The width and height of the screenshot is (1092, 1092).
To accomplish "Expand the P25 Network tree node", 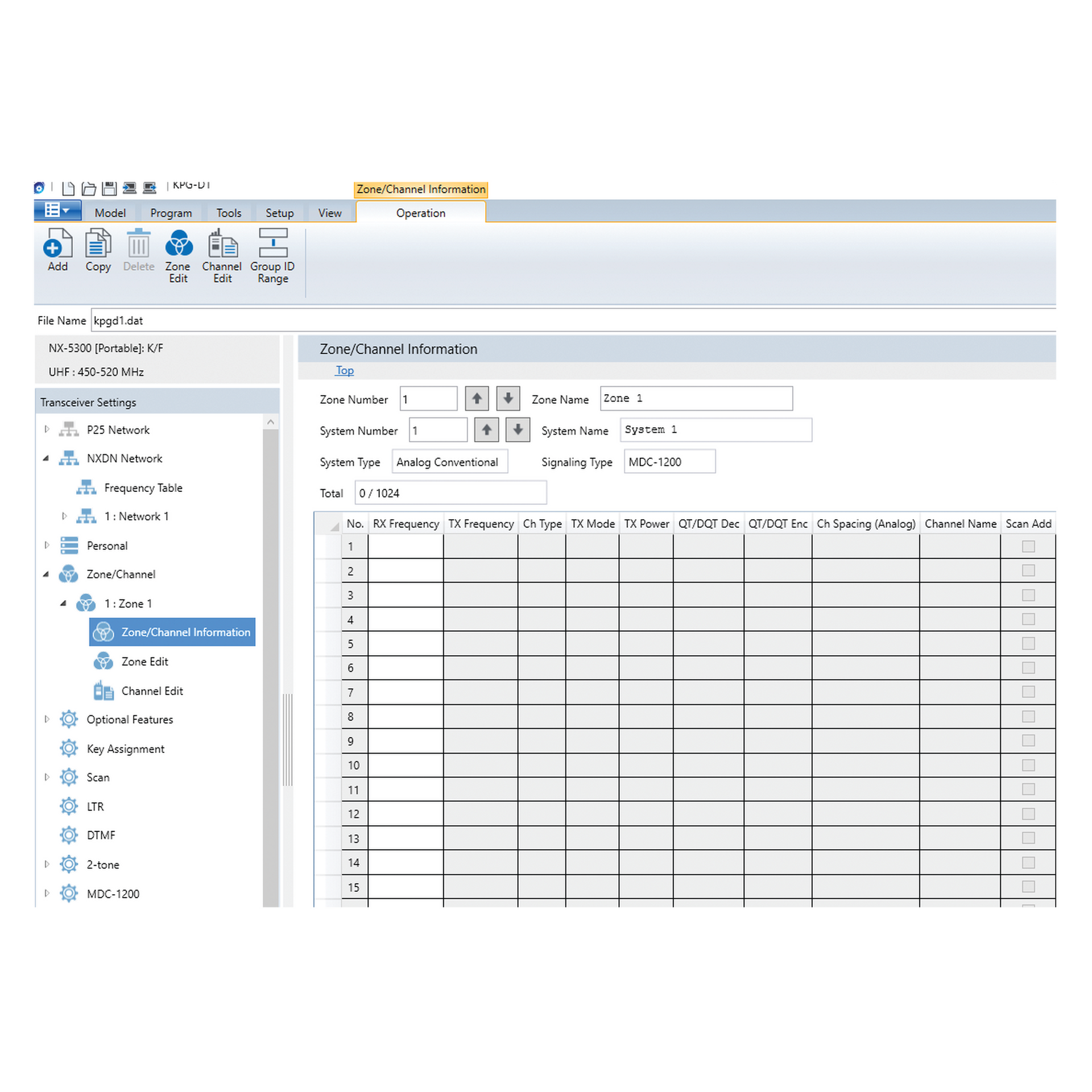I will click(47, 429).
